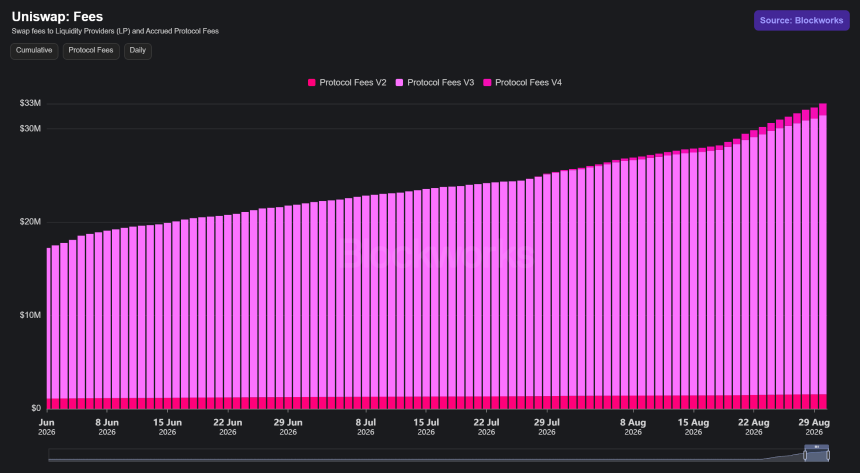
Task: Click the 22 Jun 2026 date label
Action: coord(228,427)
